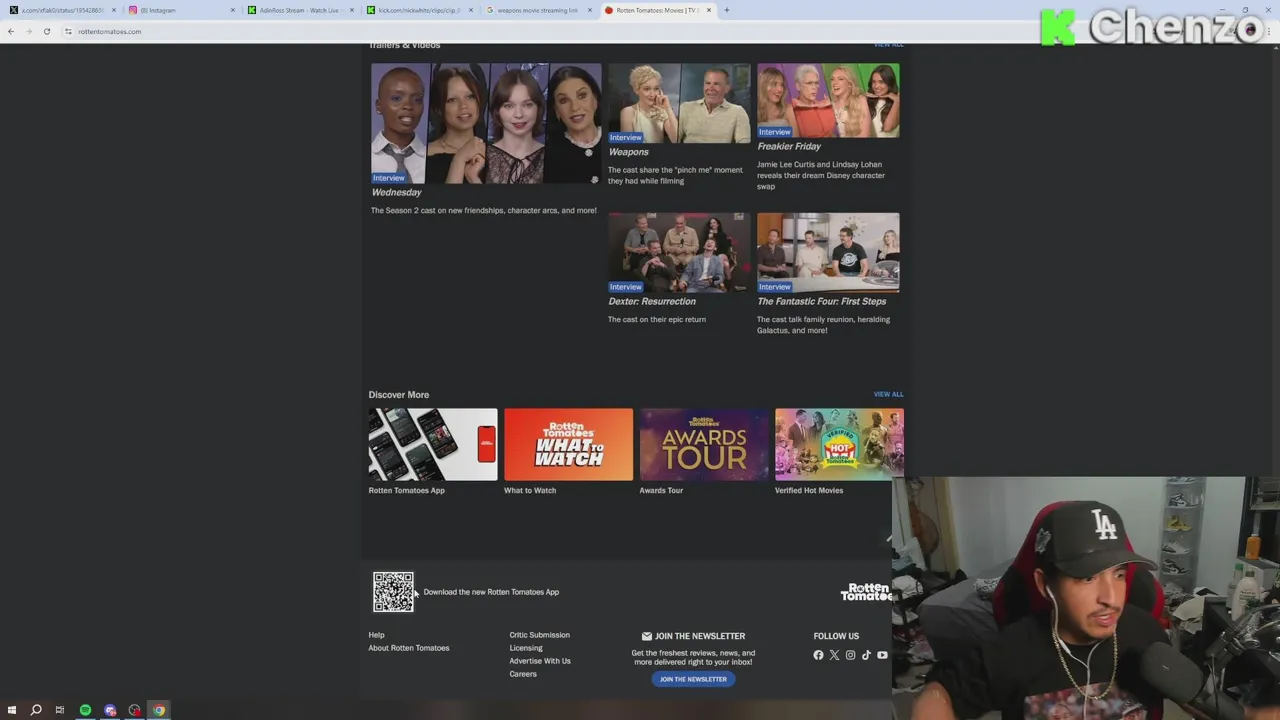
Task: Click the Wednesday title link
Action: pyautogui.click(x=397, y=192)
